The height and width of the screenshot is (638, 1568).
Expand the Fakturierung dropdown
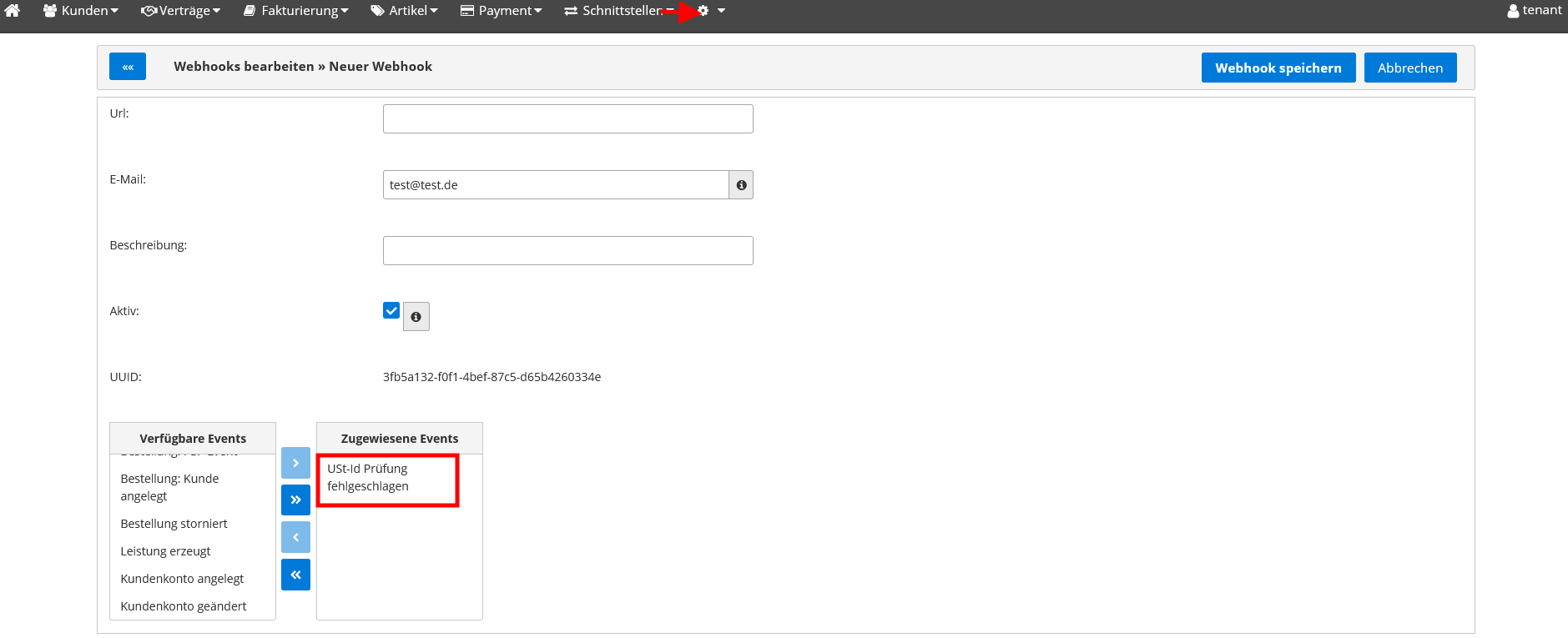click(x=296, y=11)
